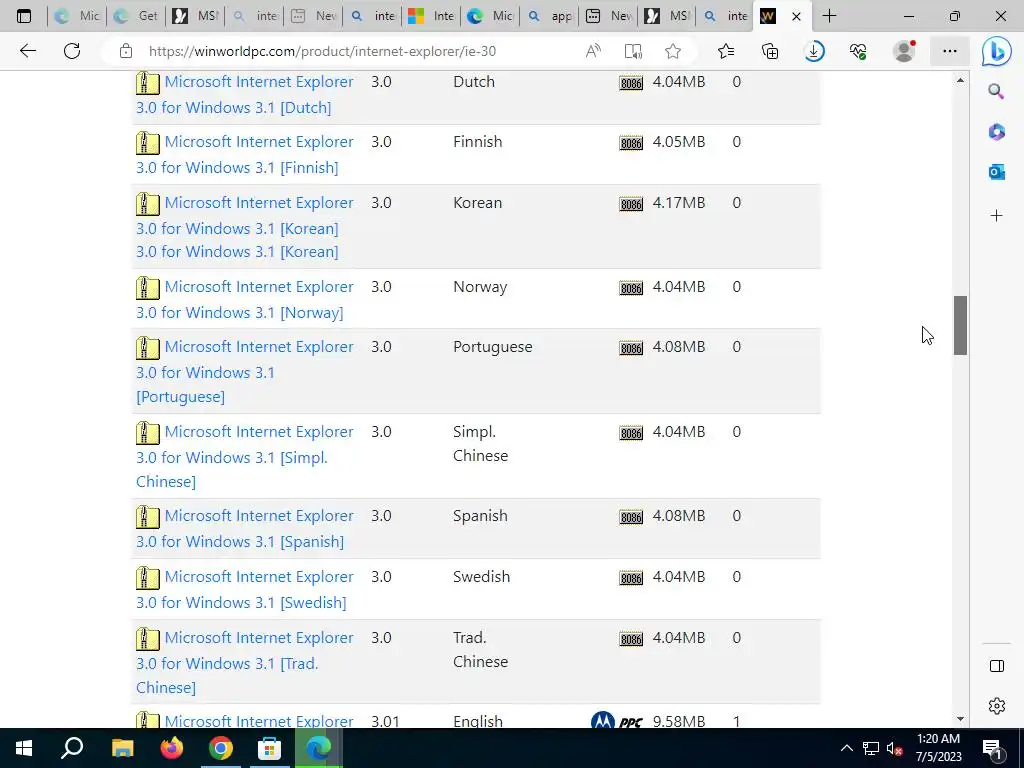Viewport: 1024px width, 768px height.
Task: Click the 'Portuguese' language cell
Action: (x=492, y=347)
